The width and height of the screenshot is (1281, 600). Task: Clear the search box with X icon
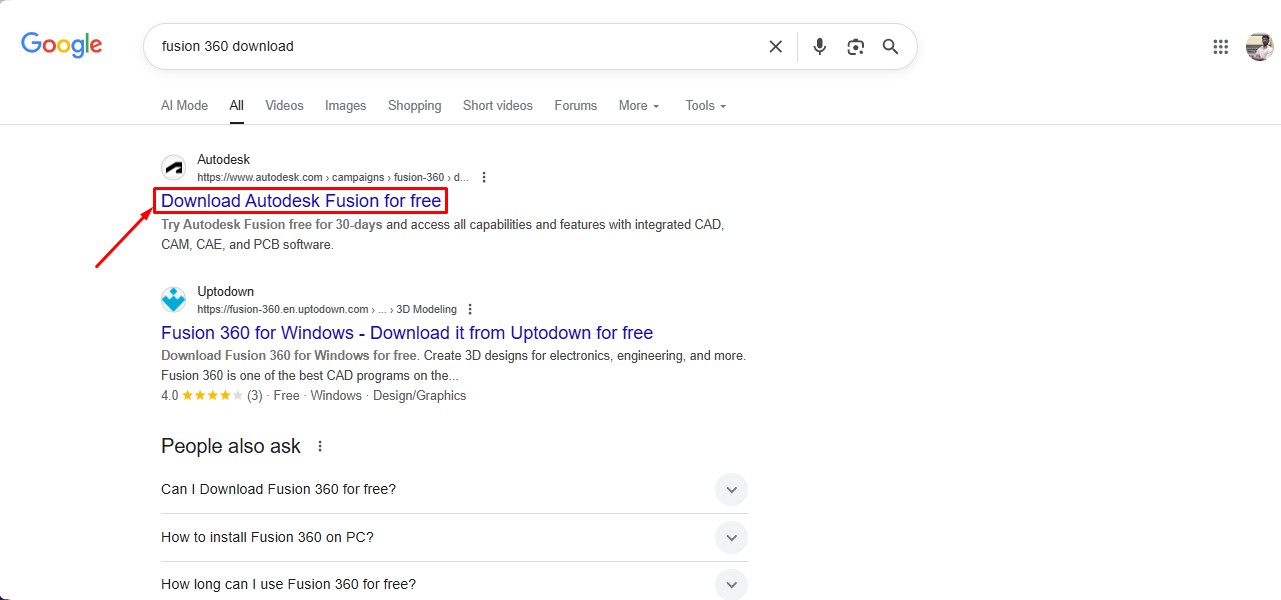[775, 47]
